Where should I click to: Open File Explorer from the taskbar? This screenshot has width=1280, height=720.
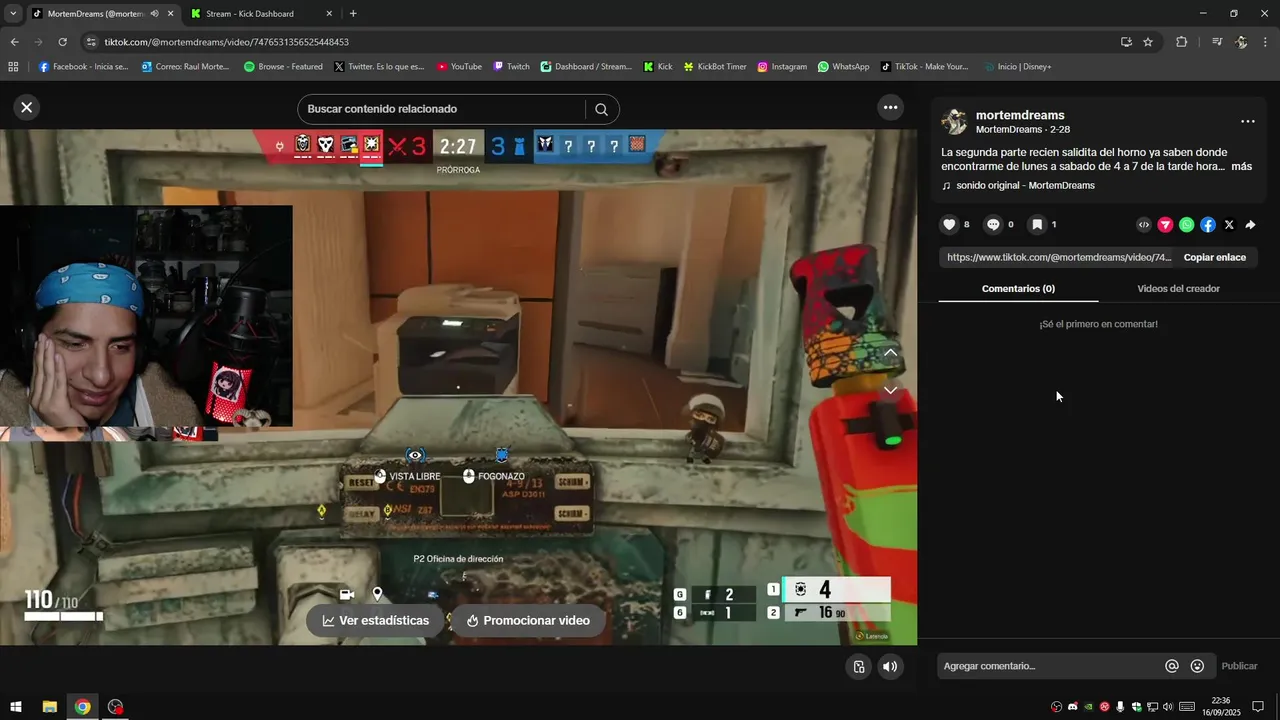tap(49, 707)
